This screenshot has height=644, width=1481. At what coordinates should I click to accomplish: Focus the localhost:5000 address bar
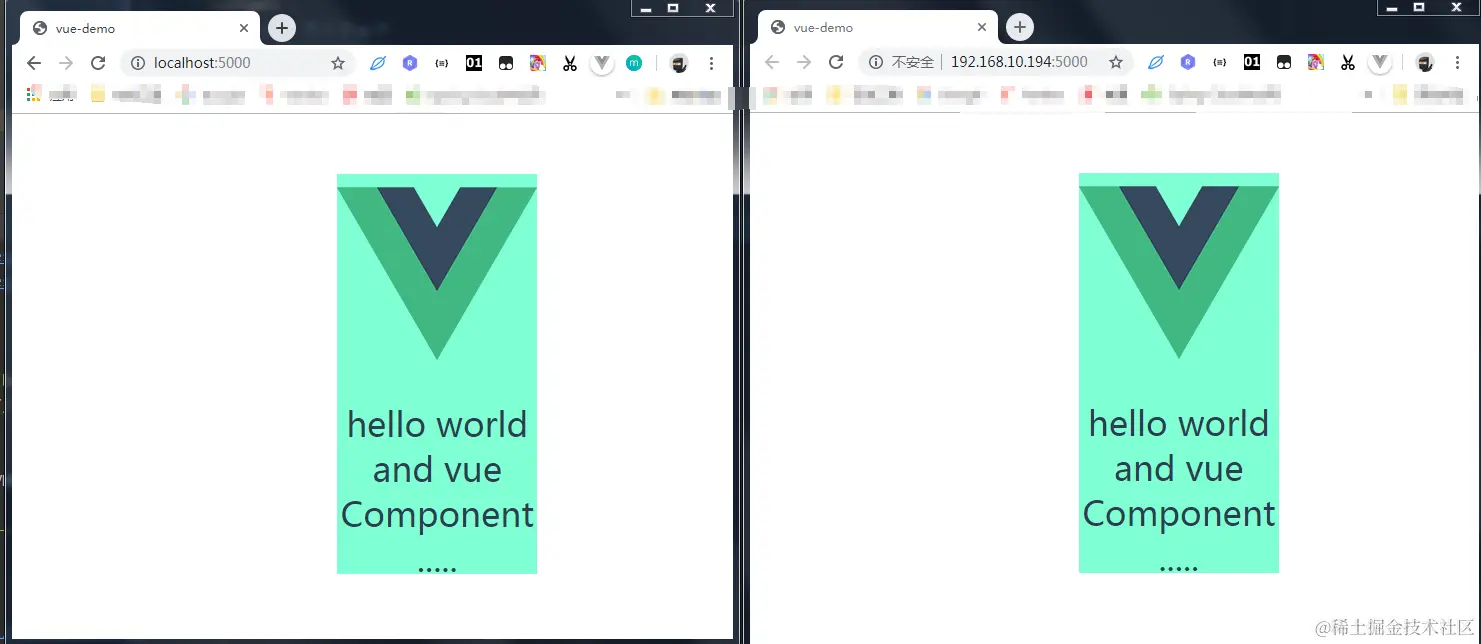pos(240,63)
